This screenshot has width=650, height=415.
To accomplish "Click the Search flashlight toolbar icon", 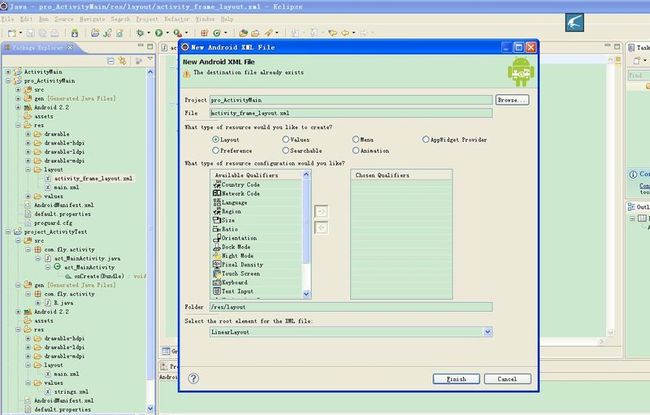I will [269, 33].
